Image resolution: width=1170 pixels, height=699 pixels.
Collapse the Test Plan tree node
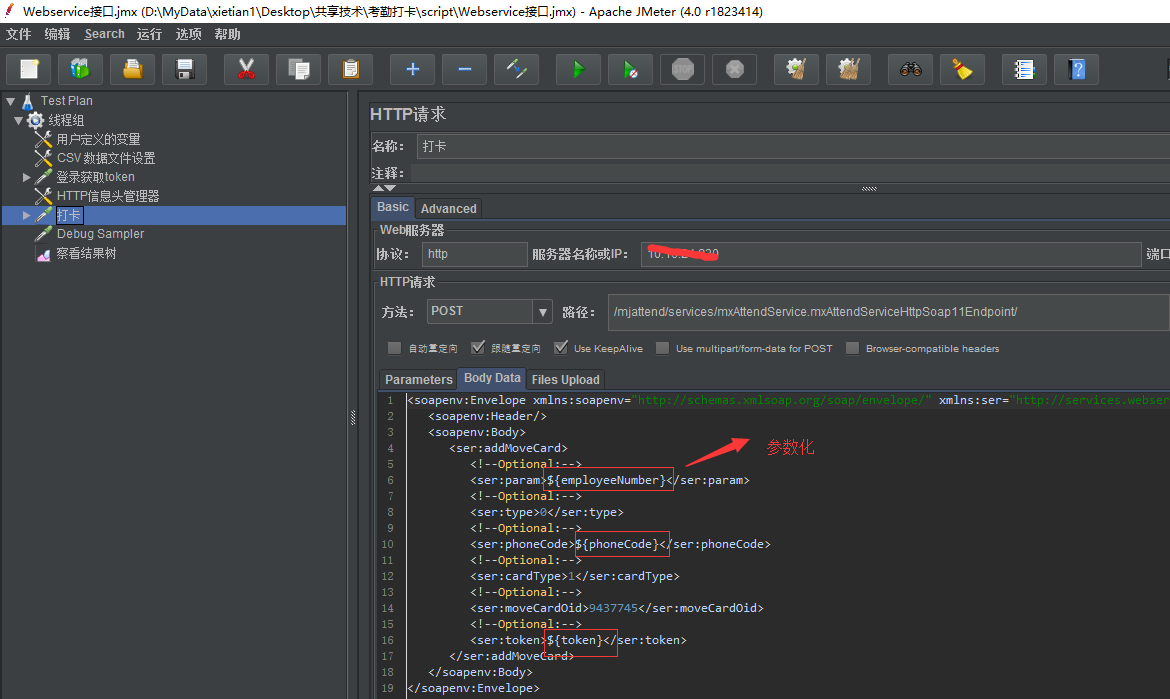coord(10,101)
